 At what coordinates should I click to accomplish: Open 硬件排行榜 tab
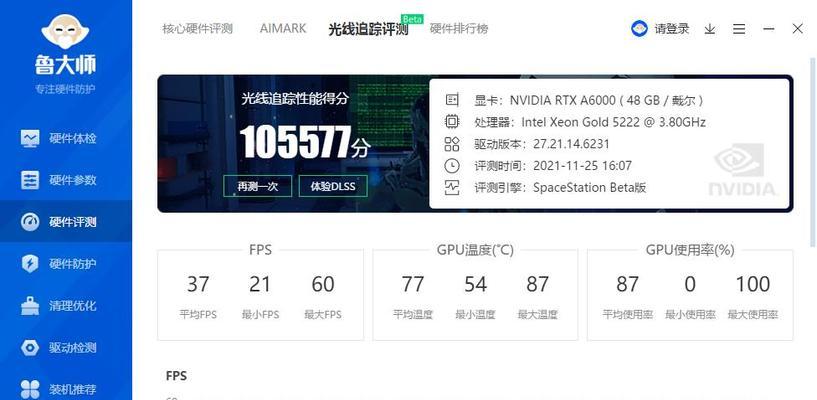click(459, 29)
